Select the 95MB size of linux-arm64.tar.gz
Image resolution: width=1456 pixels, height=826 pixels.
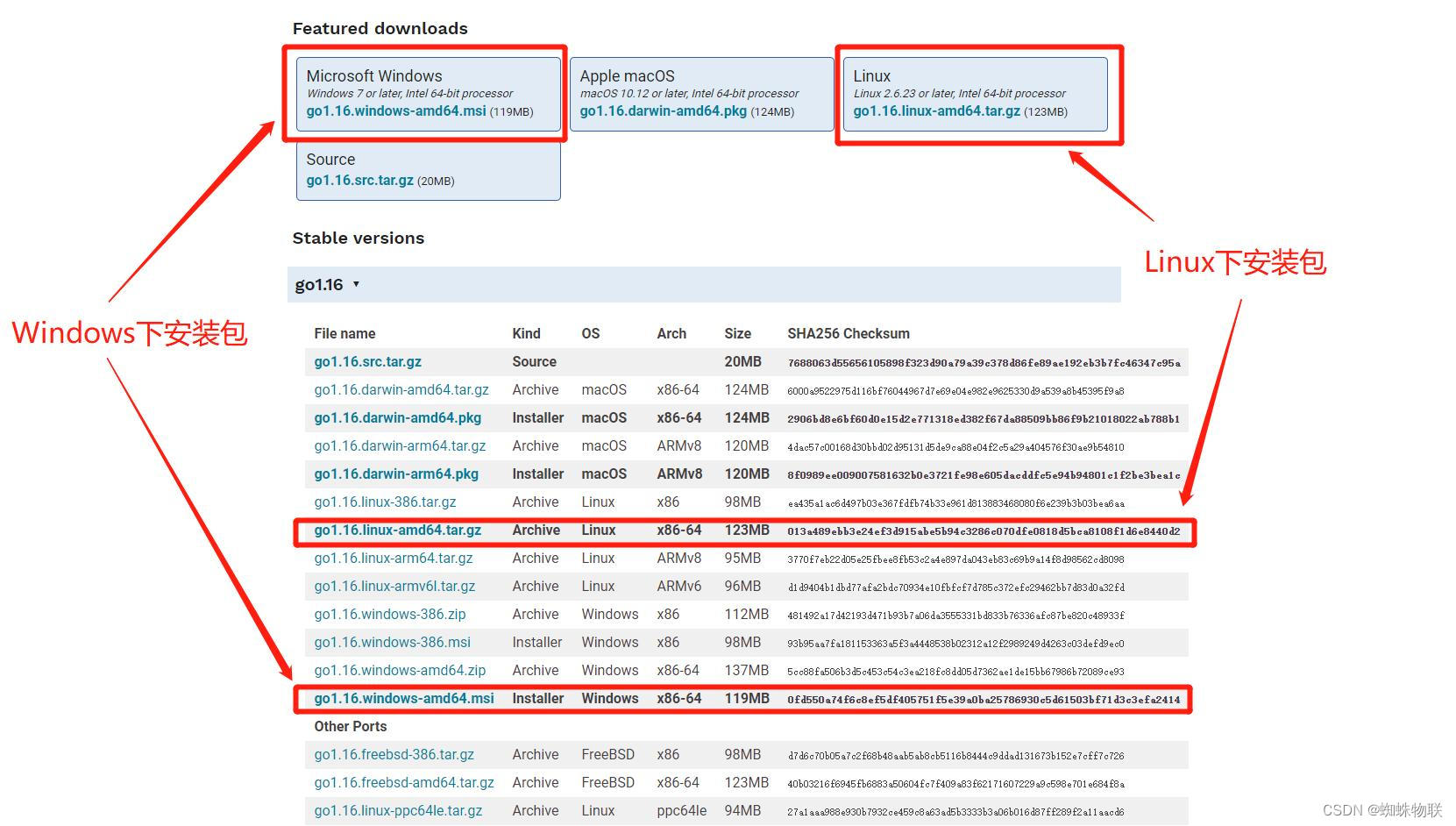[x=742, y=558]
